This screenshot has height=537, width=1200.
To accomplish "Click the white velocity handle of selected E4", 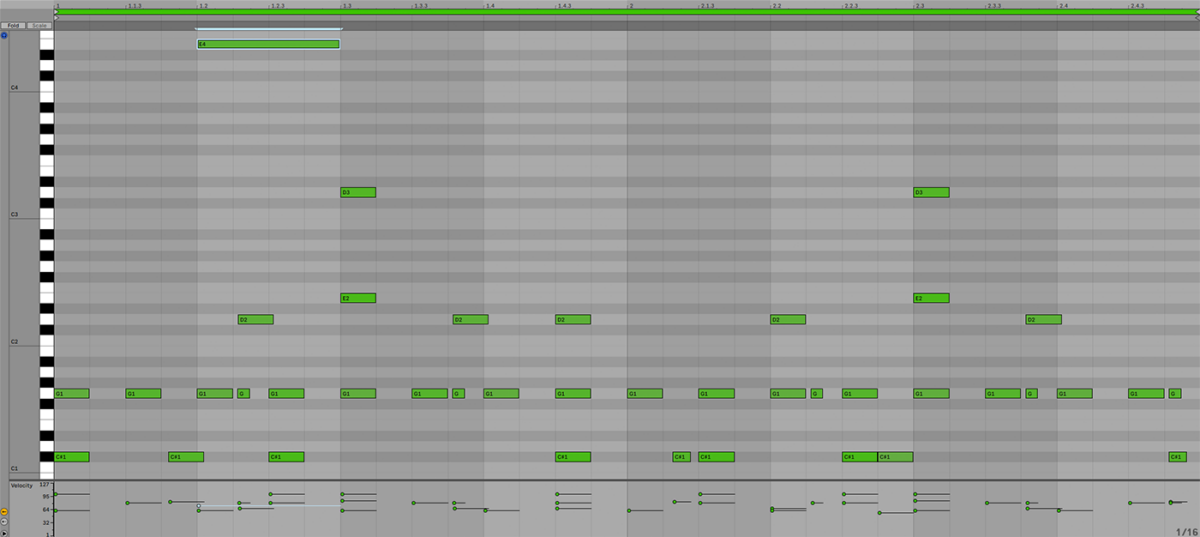I will [198, 505].
